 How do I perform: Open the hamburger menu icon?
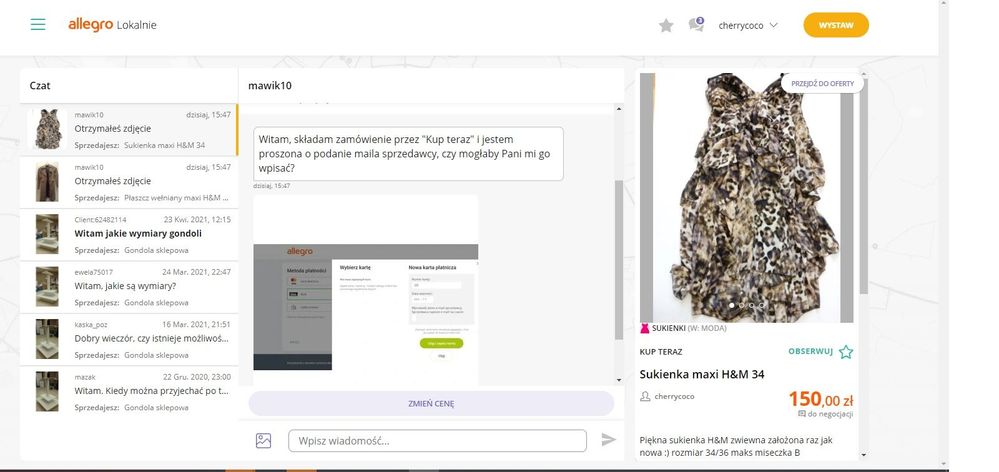tap(38, 25)
